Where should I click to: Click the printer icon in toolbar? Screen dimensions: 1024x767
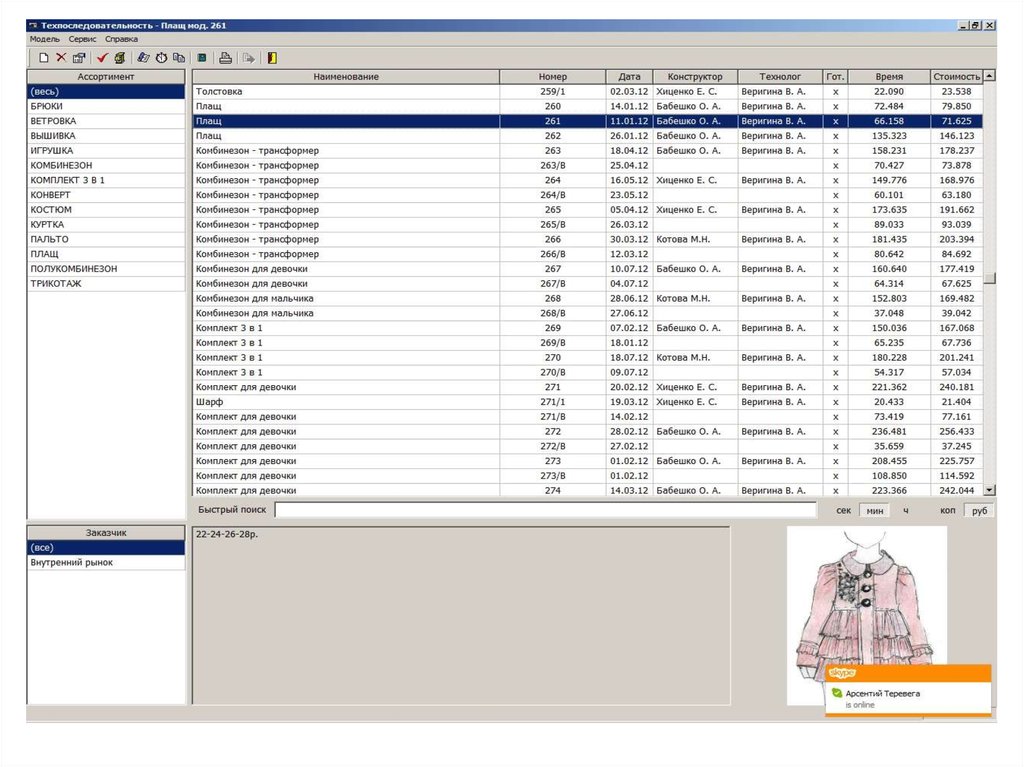tap(226, 58)
